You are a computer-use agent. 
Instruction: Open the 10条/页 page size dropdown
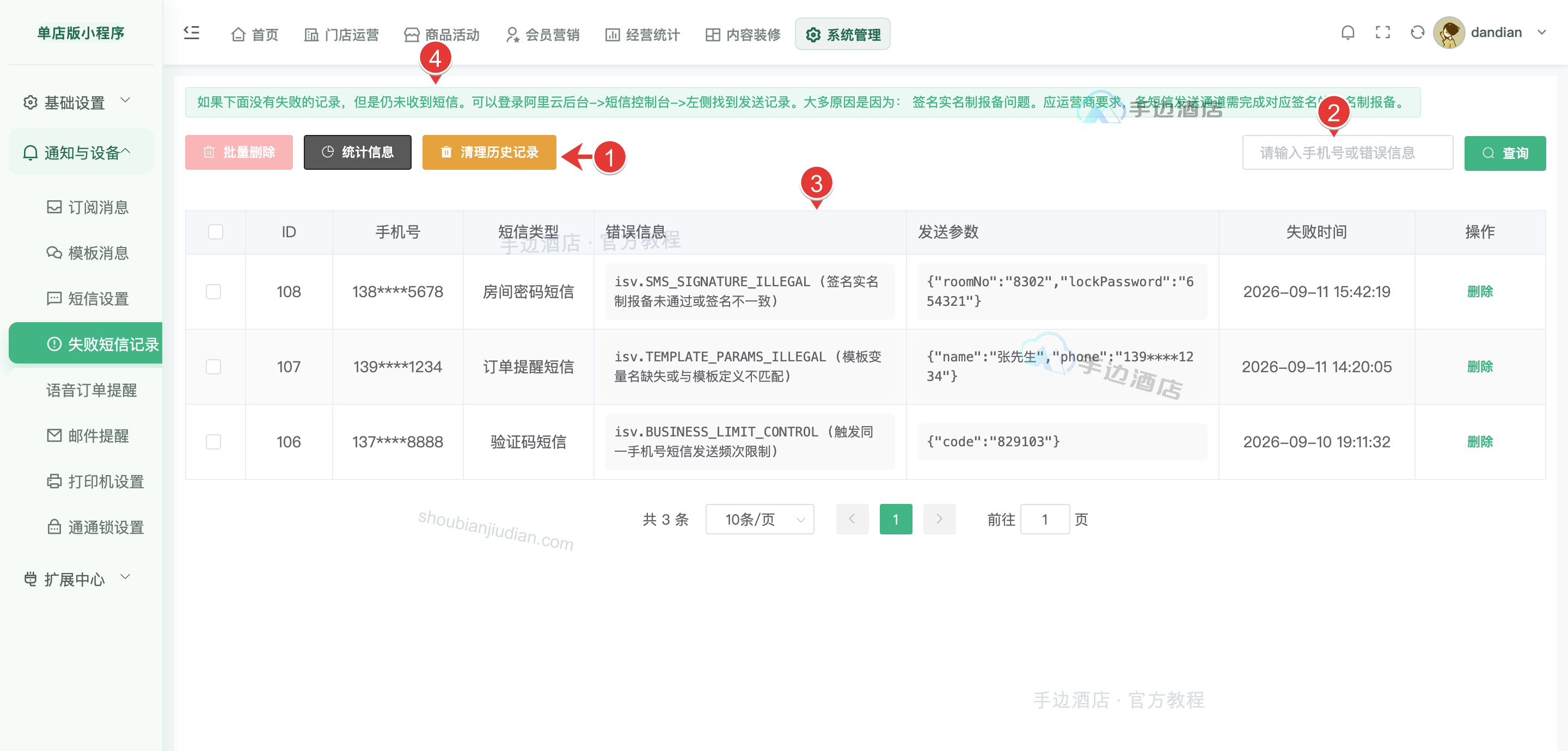(x=759, y=519)
